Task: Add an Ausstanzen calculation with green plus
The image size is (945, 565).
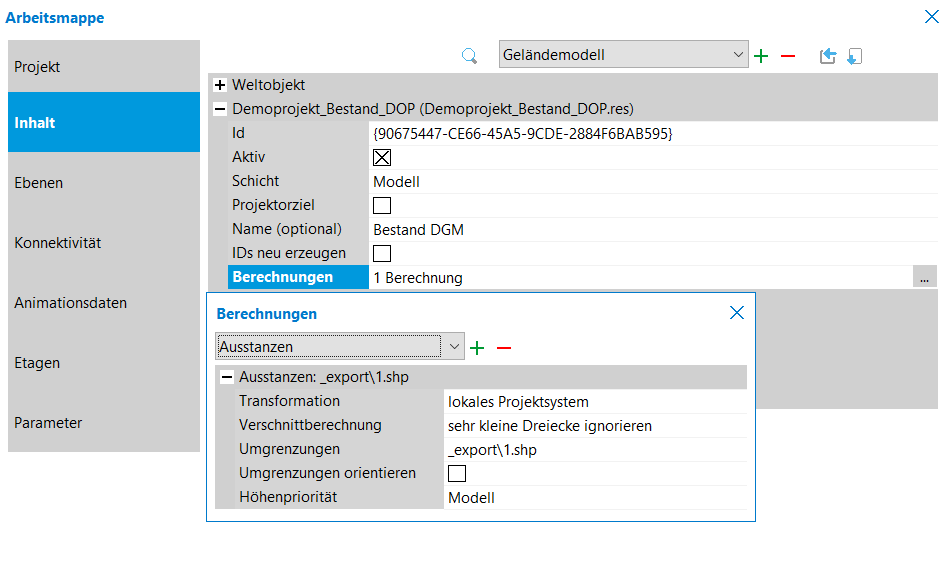Action: click(x=477, y=347)
